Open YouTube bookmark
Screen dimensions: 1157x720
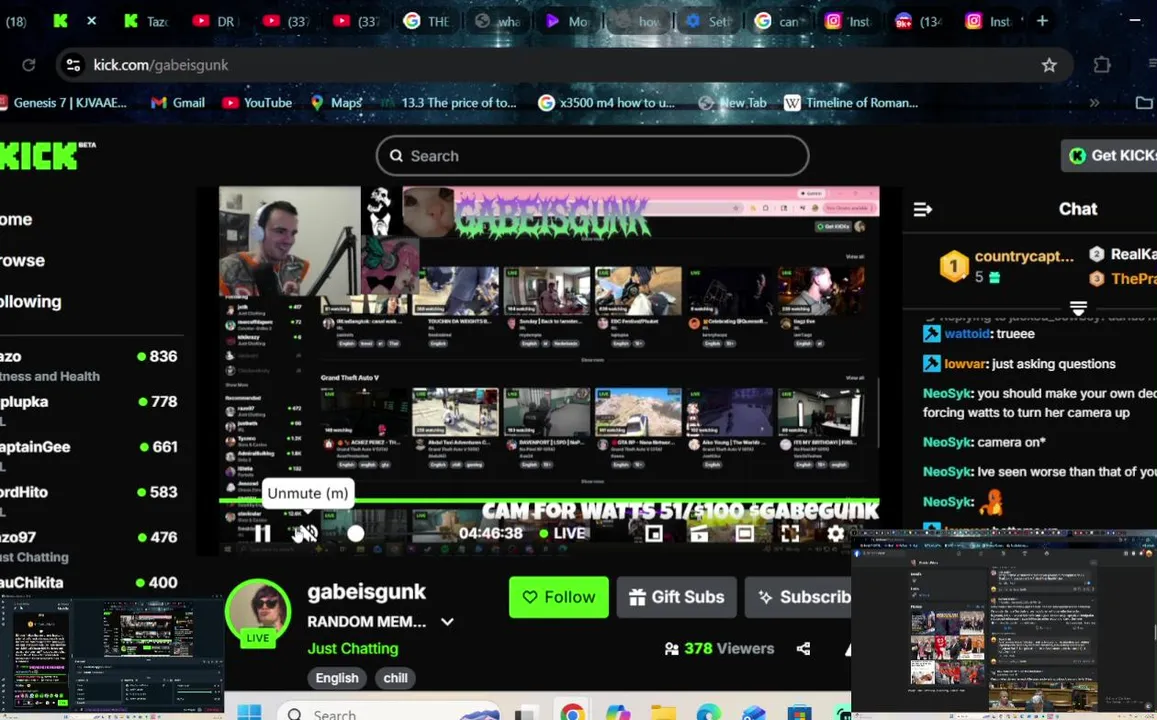[257, 103]
